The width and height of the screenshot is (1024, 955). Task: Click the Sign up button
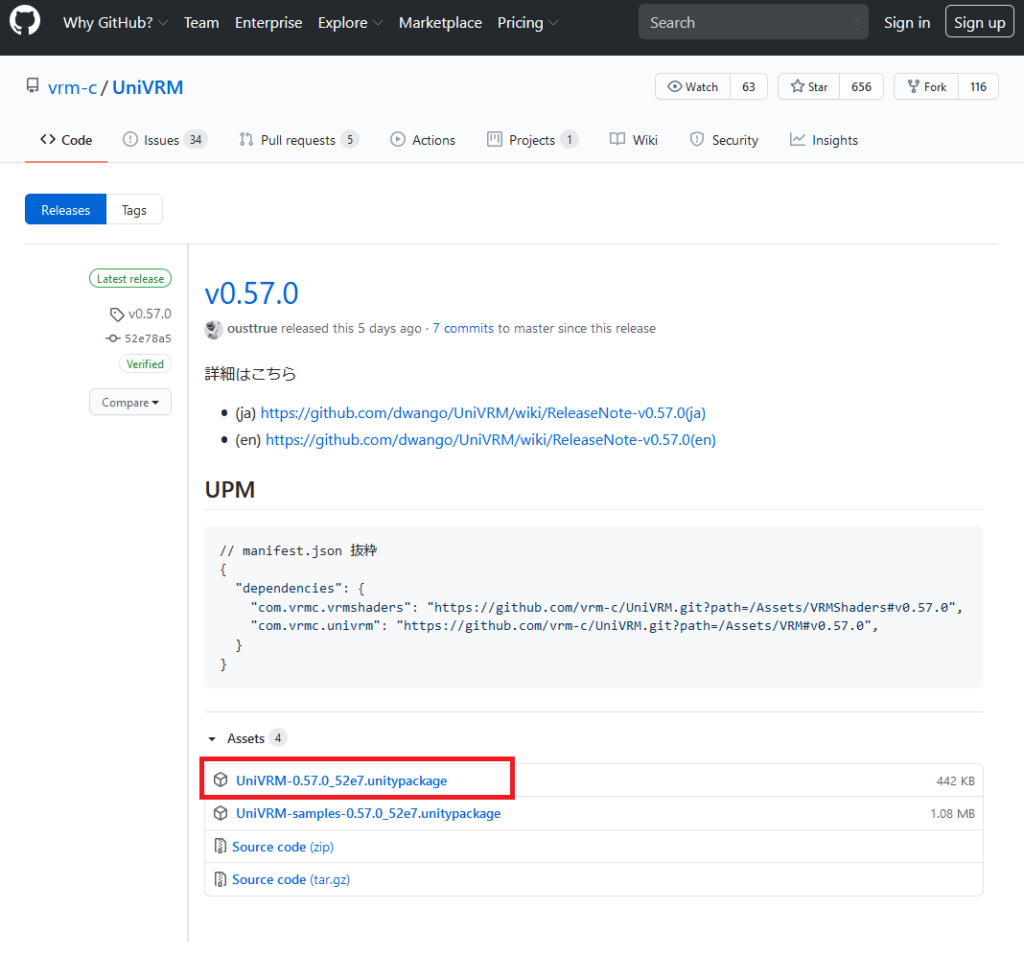tap(979, 23)
